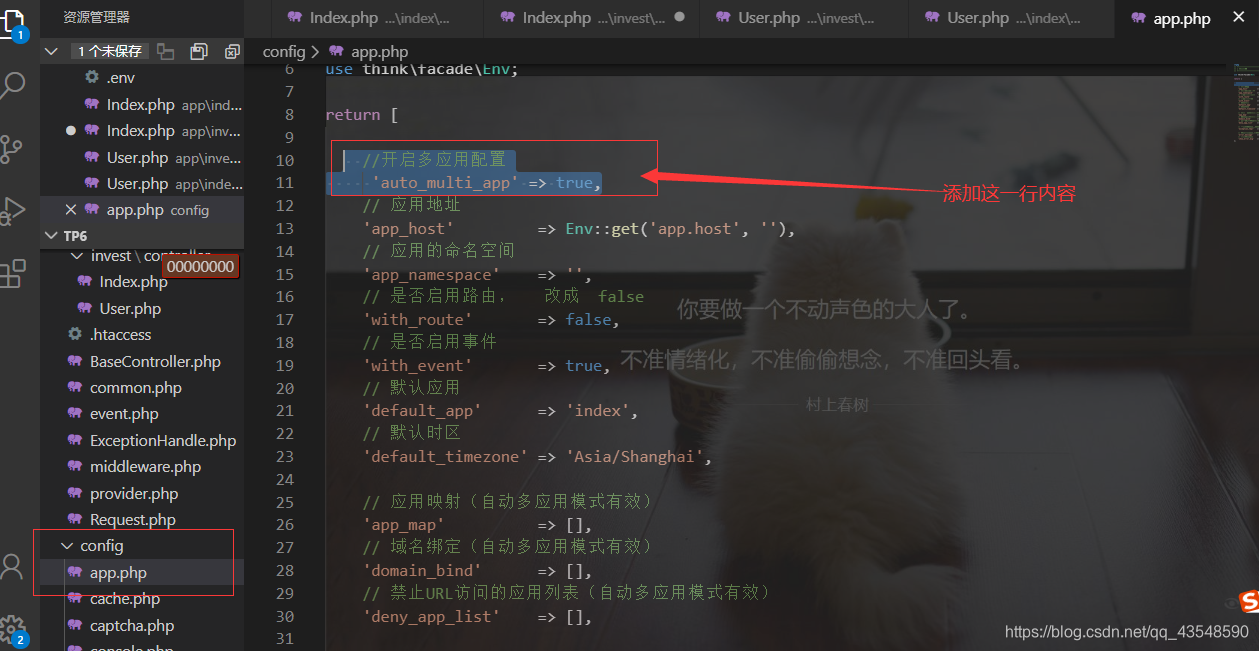Collapse the open editors section chevron
1259x651 pixels.
[52, 51]
